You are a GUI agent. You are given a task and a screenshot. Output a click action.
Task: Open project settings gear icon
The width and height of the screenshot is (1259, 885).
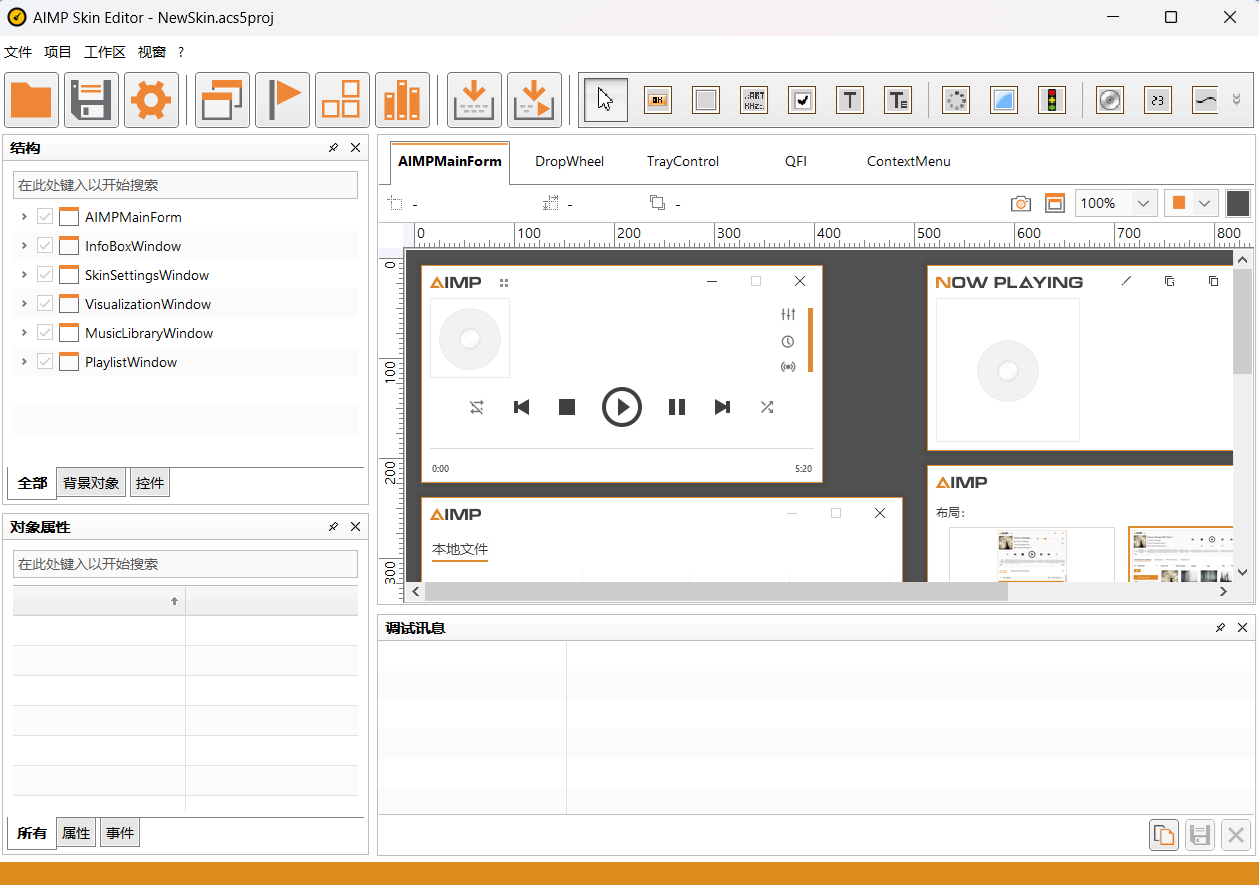point(152,100)
